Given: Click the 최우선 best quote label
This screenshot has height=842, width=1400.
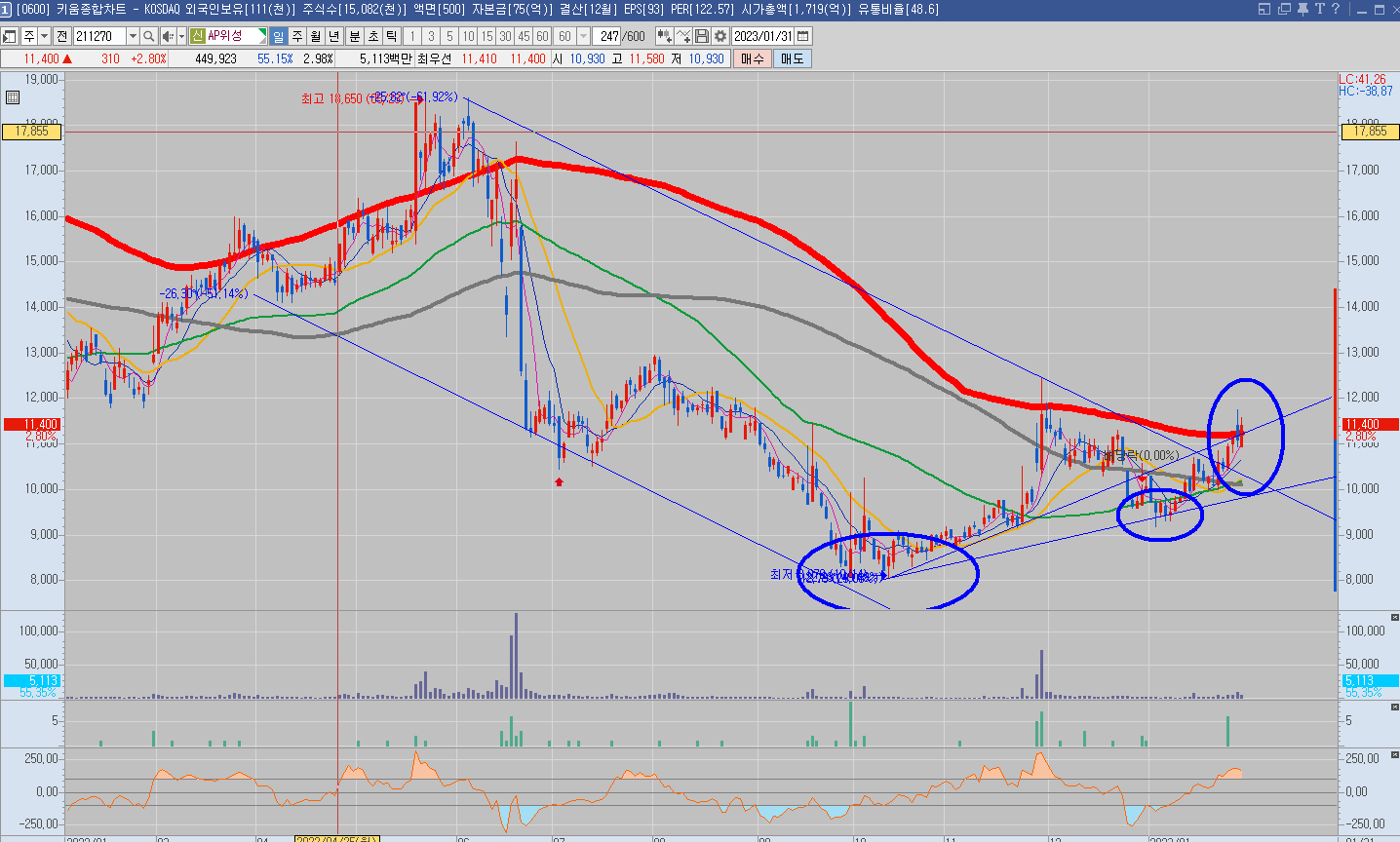Looking at the screenshot, I should [x=436, y=58].
